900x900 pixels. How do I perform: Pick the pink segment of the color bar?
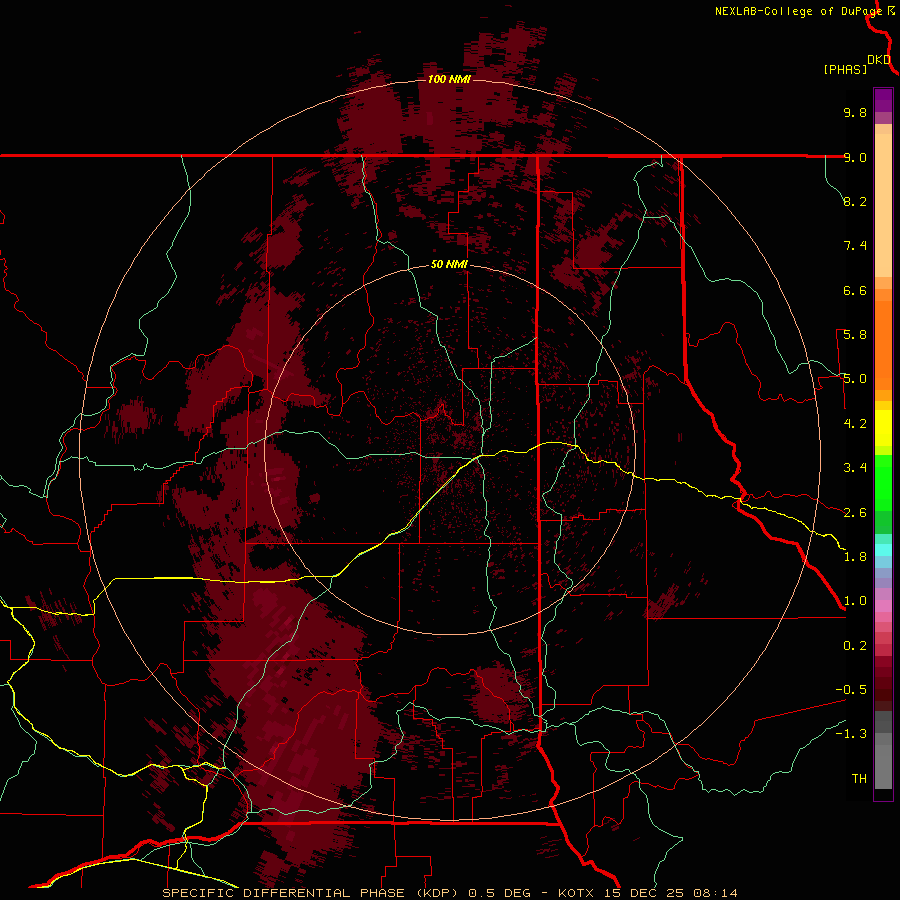tap(883, 606)
